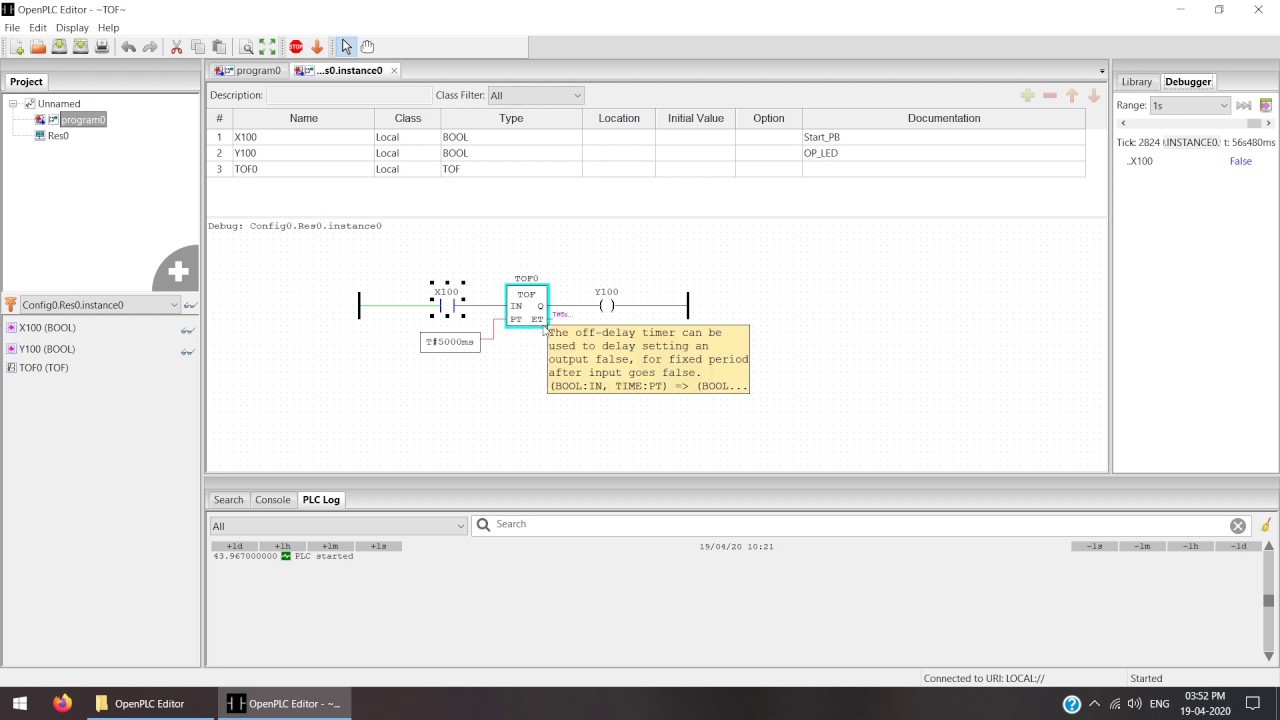
Task: Clear the PLC log search field
Action: (x=1238, y=526)
